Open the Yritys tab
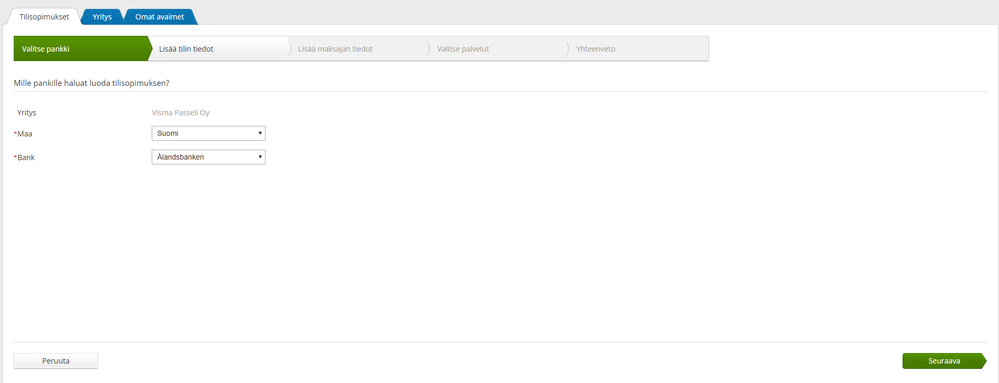 pyautogui.click(x=102, y=17)
